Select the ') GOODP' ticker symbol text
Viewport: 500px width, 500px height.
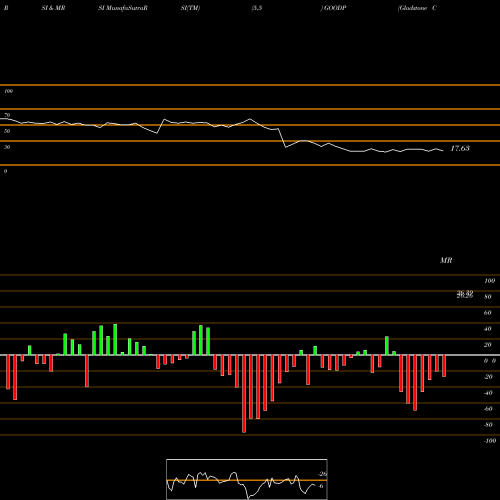click(x=333, y=8)
